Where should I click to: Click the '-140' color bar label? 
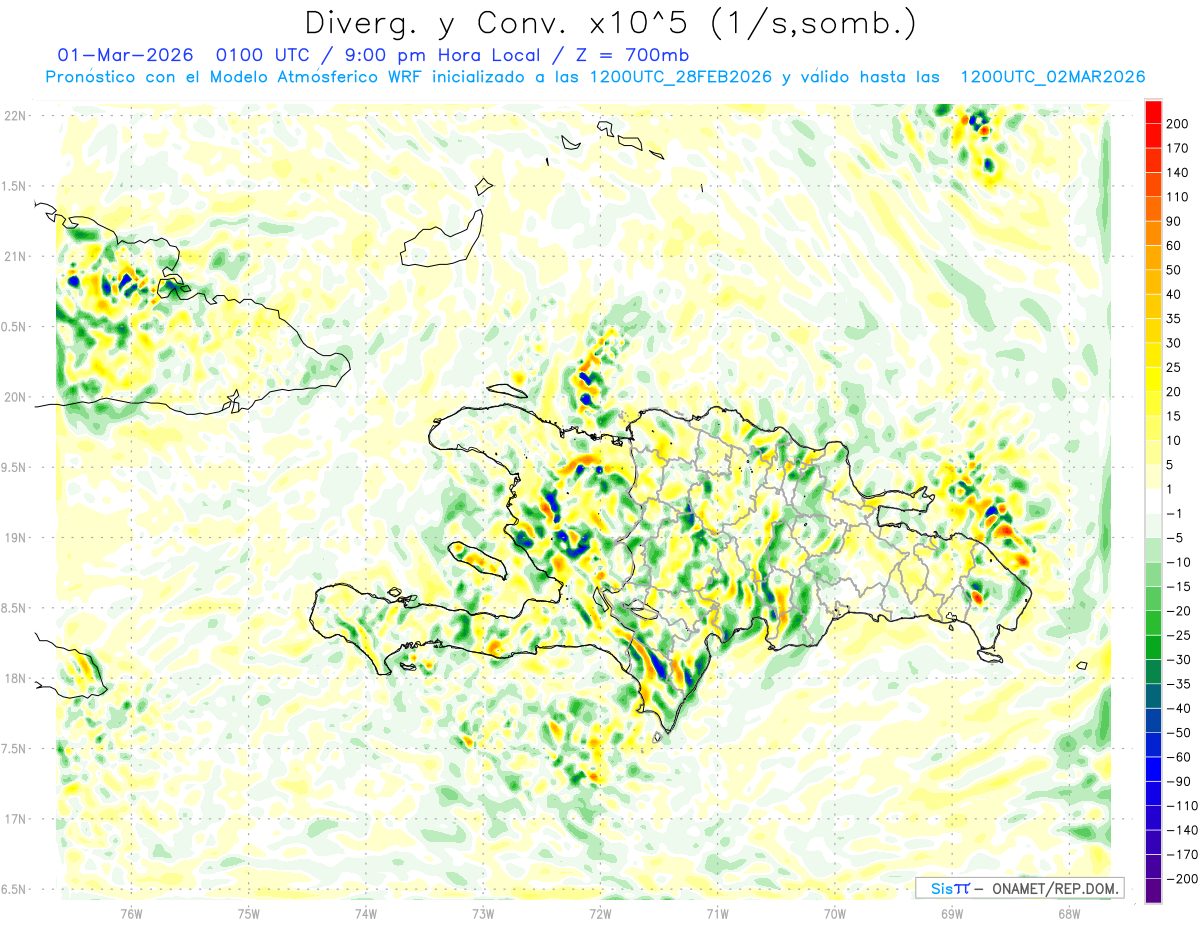[1181, 830]
